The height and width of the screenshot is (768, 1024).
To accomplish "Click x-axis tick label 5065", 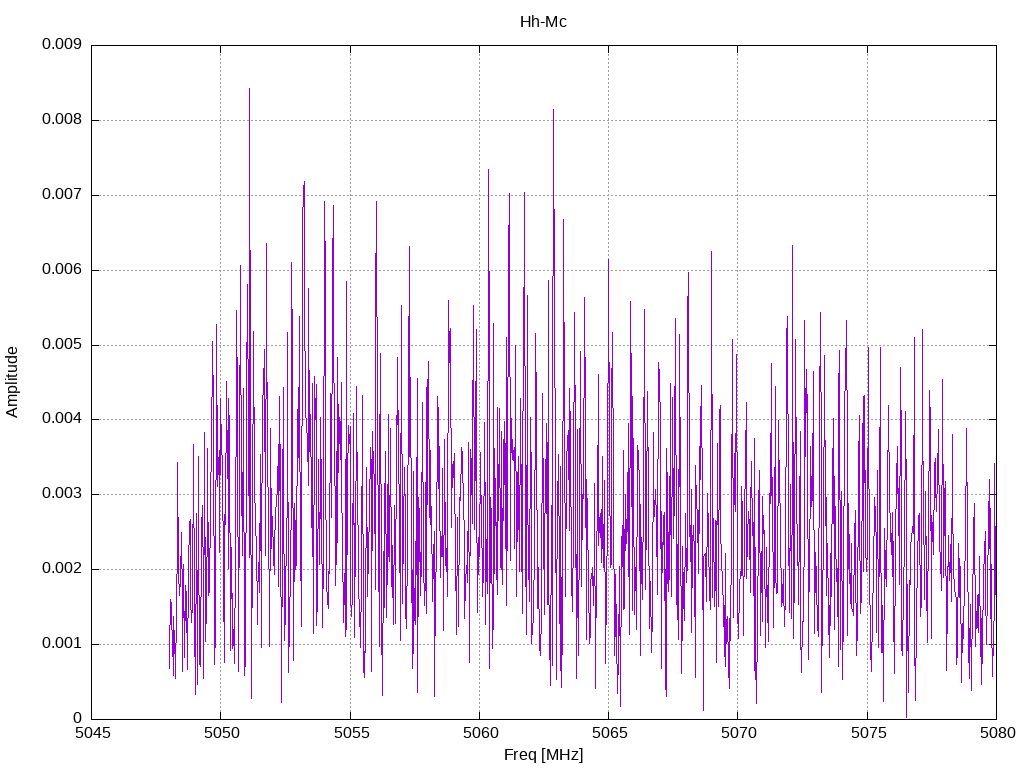I will 609,733.
